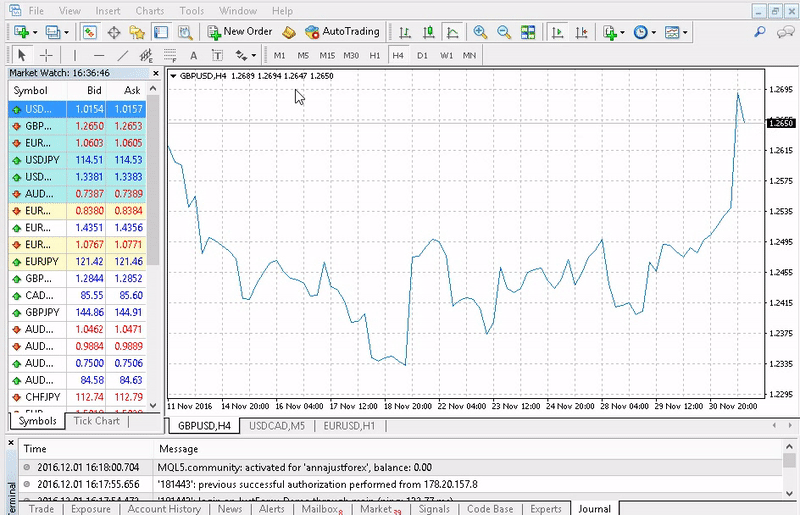Click the Zoom Out magnifier icon
The height and width of the screenshot is (515, 800).
(503, 32)
